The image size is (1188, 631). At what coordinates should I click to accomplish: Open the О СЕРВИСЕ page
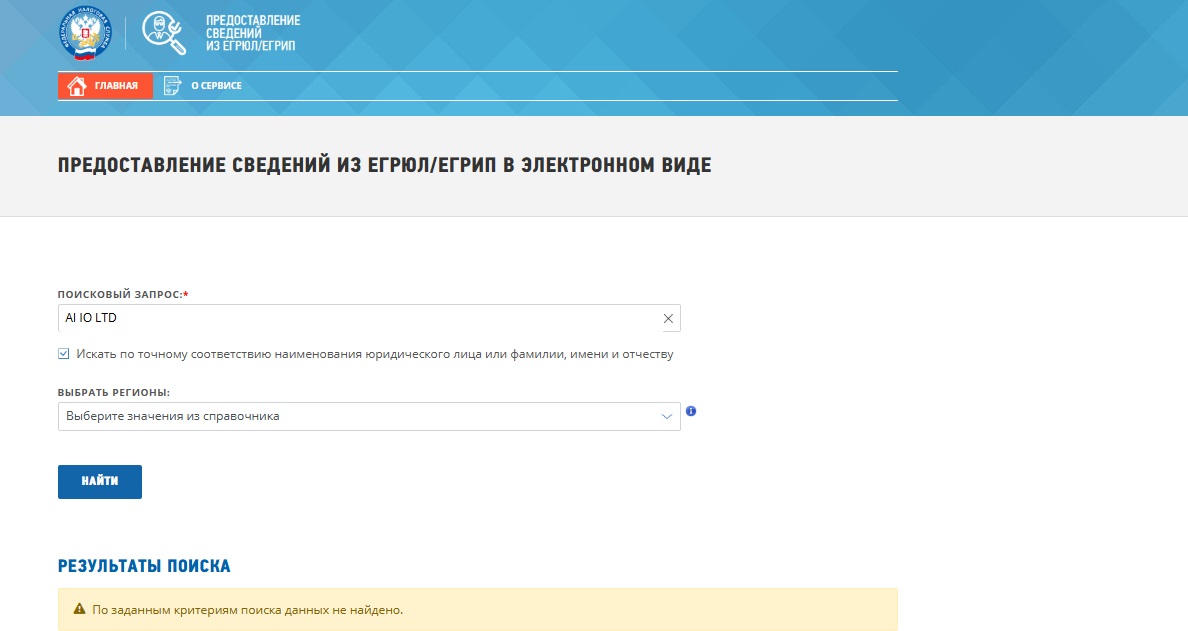click(212, 85)
